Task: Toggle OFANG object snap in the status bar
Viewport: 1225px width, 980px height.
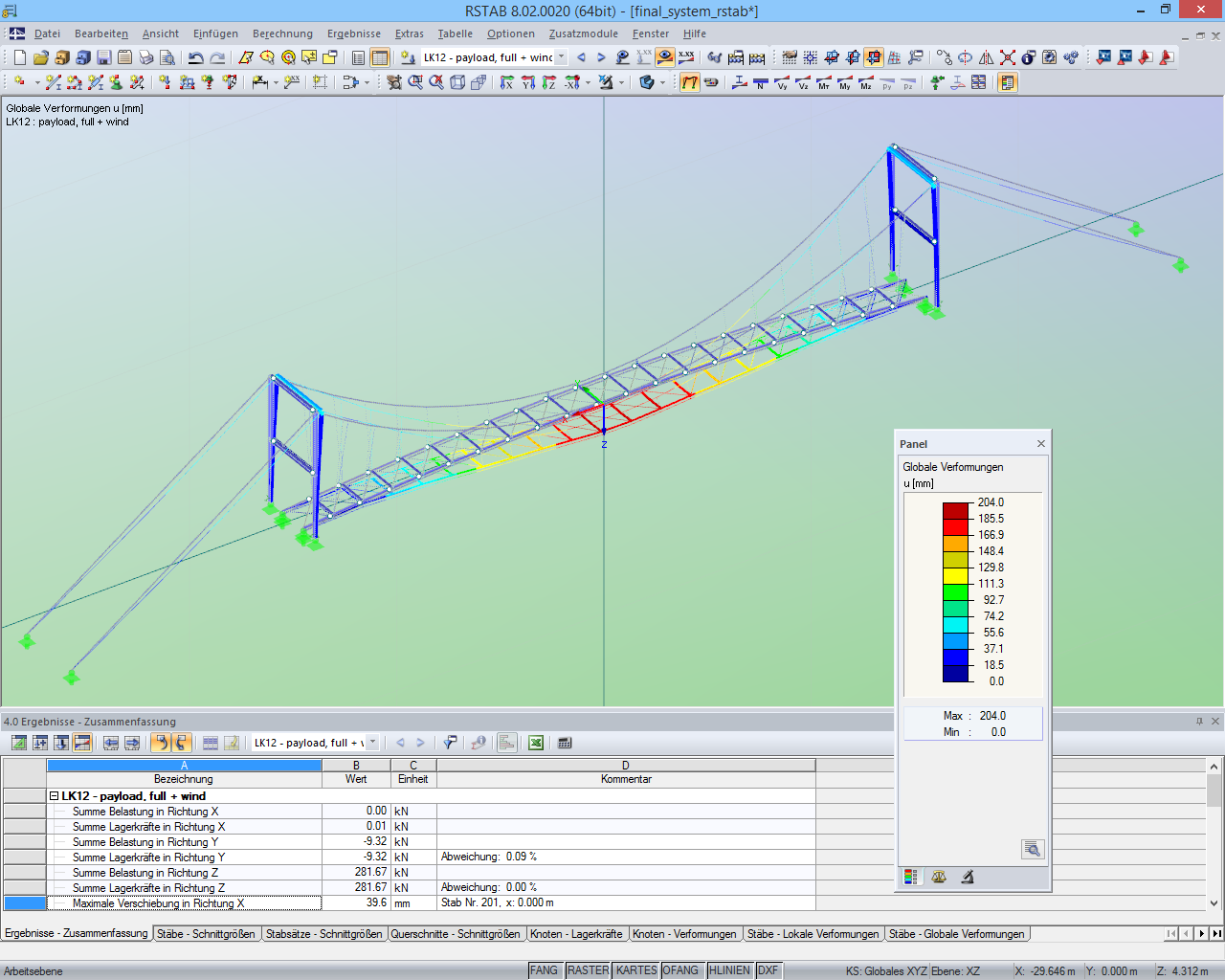Action: point(680,970)
